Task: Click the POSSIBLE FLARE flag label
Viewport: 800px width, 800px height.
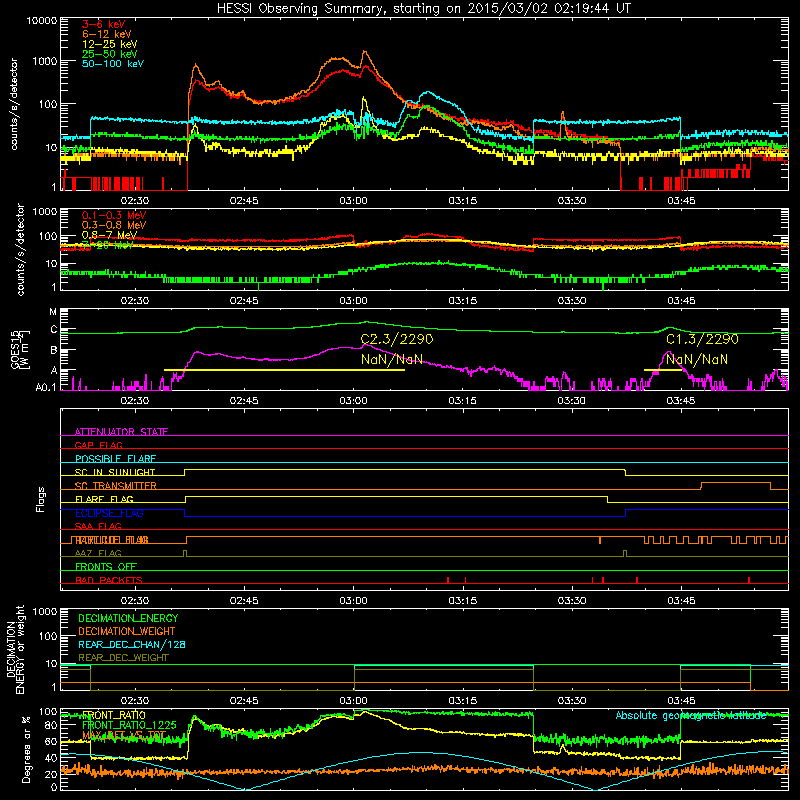Action: click(x=115, y=459)
